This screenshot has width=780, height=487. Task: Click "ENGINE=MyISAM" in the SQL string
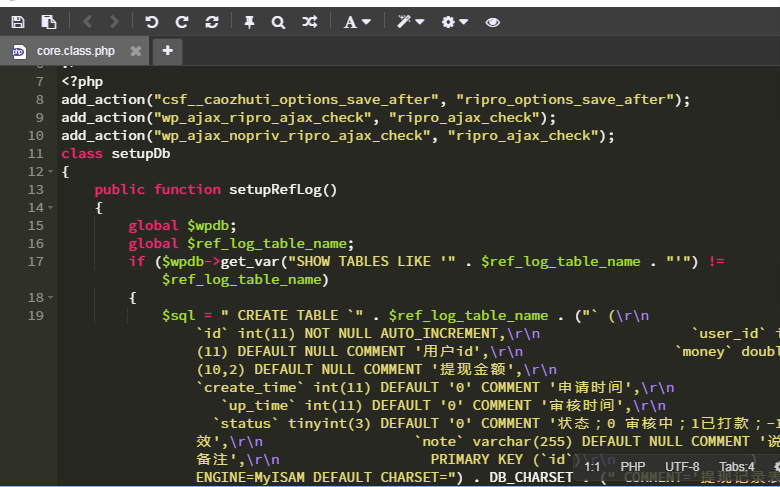pos(250,477)
